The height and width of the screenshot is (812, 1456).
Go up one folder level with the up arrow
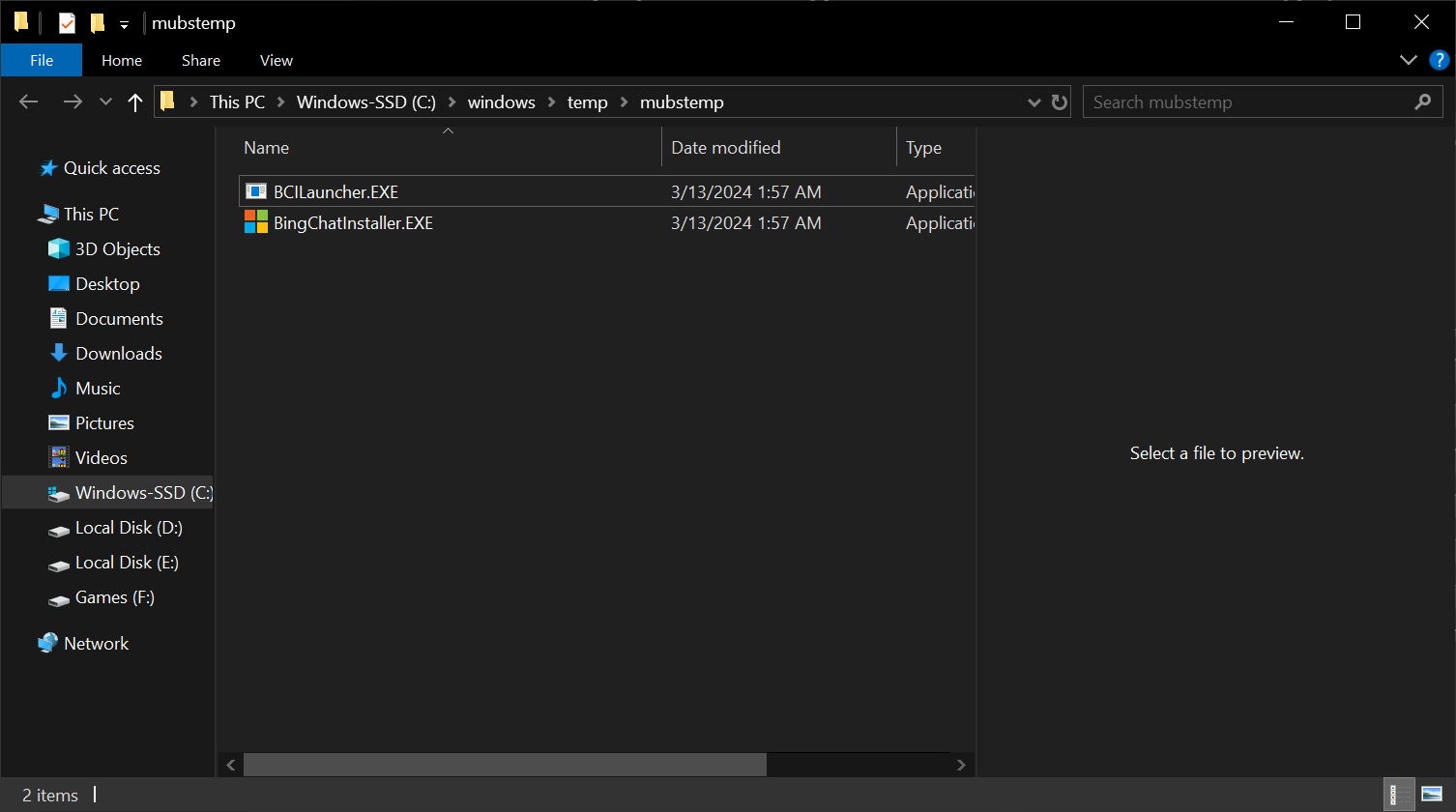pos(134,101)
